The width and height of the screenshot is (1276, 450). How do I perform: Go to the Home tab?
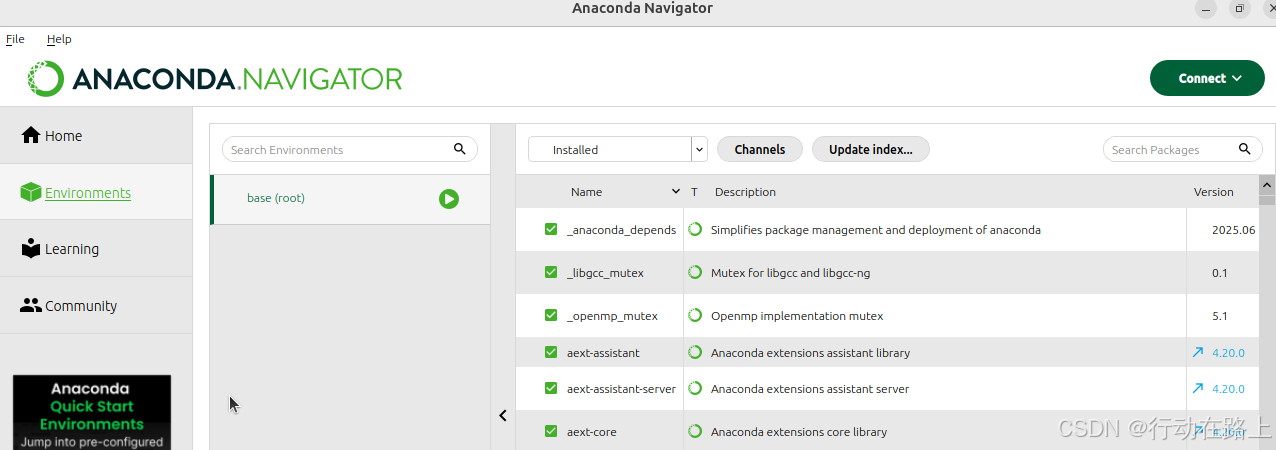(96, 136)
